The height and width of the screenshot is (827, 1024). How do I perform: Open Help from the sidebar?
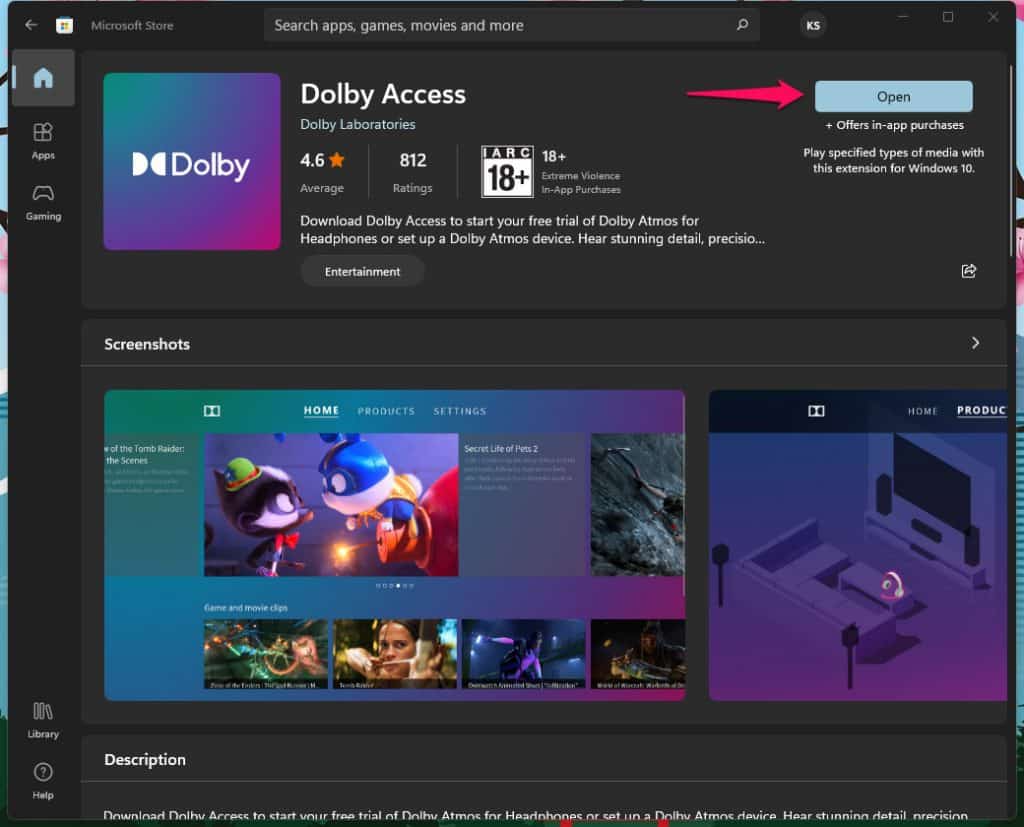43,781
